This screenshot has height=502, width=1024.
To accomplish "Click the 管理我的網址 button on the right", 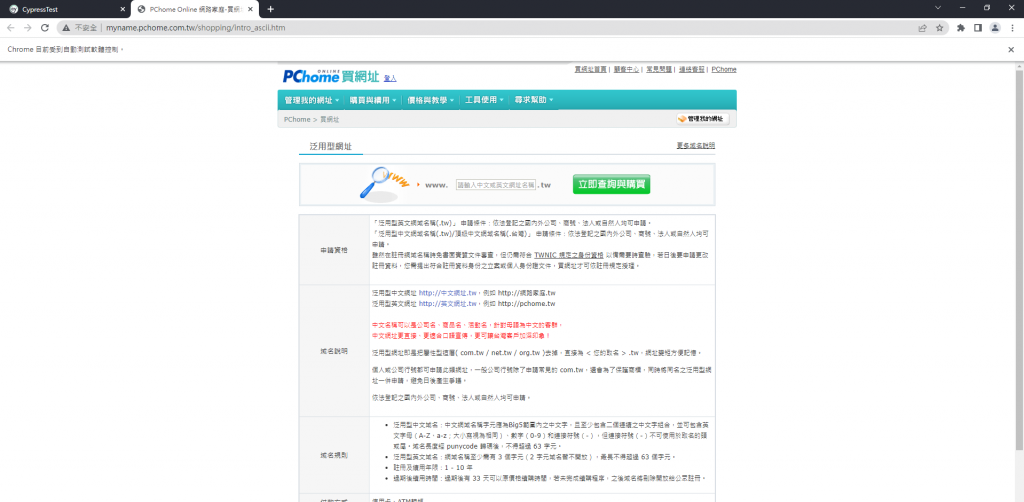I will point(703,119).
